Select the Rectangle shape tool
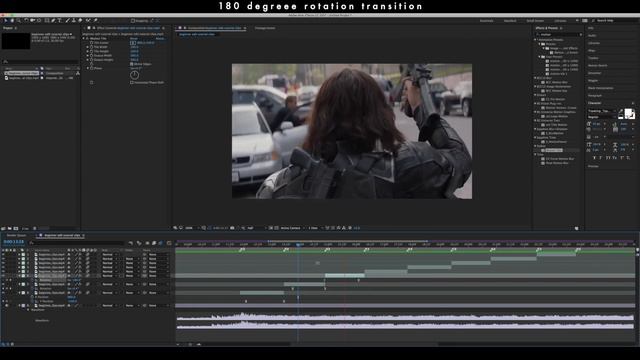 coord(47,20)
